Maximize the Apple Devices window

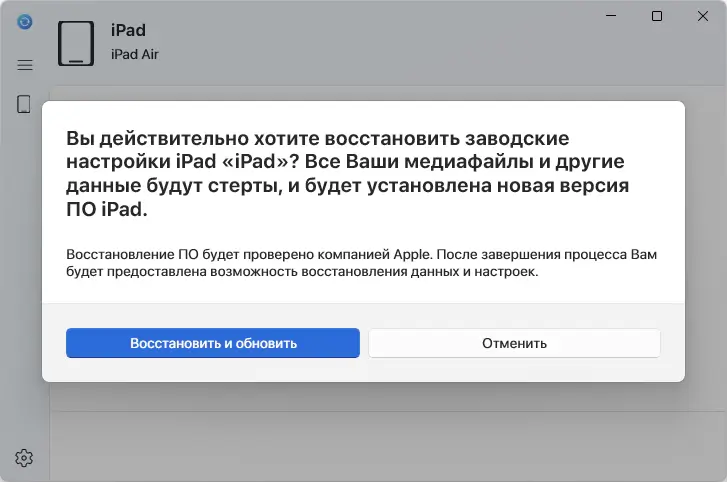tap(657, 16)
